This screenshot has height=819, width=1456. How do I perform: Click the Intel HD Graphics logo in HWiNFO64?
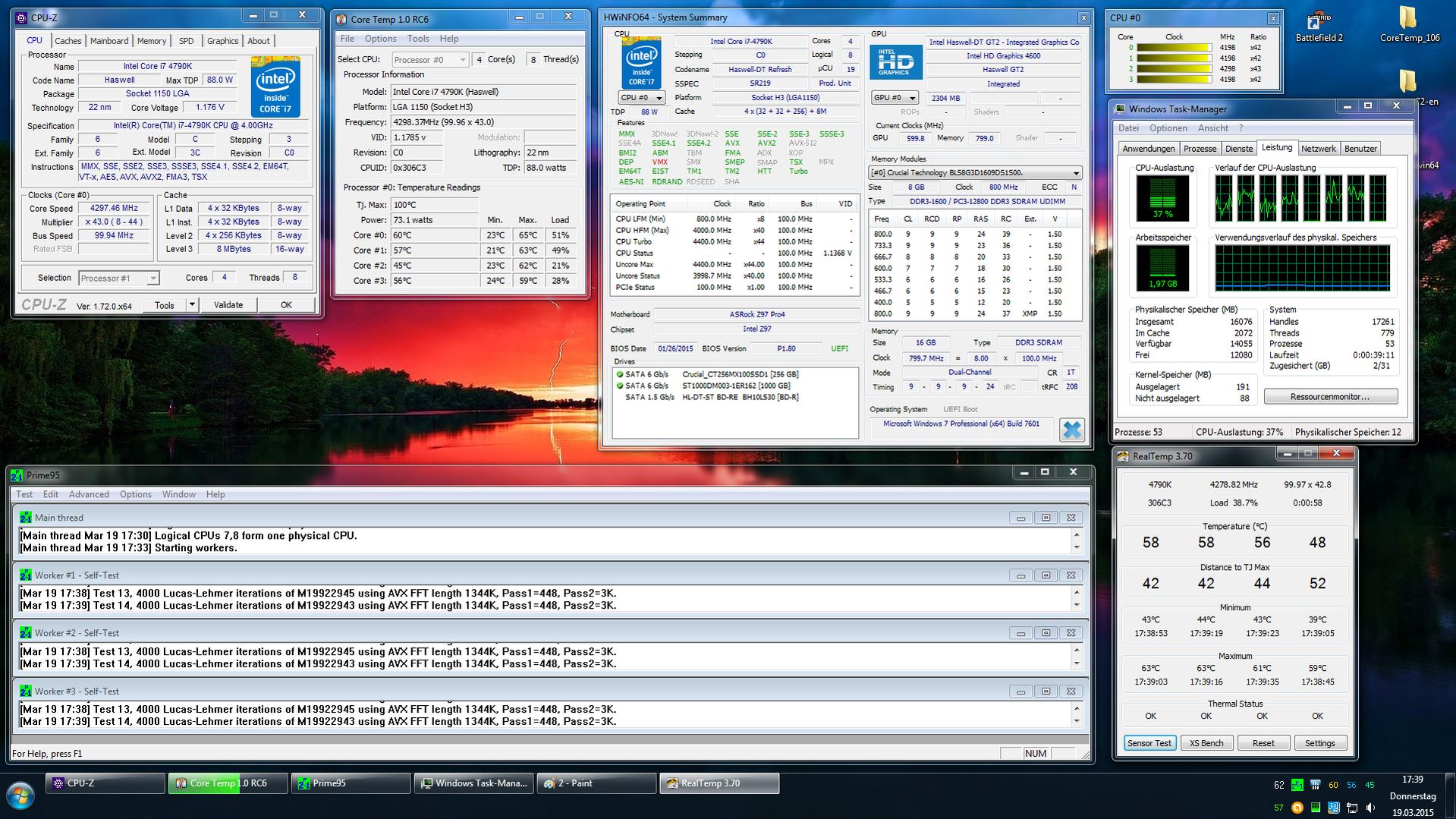point(895,62)
